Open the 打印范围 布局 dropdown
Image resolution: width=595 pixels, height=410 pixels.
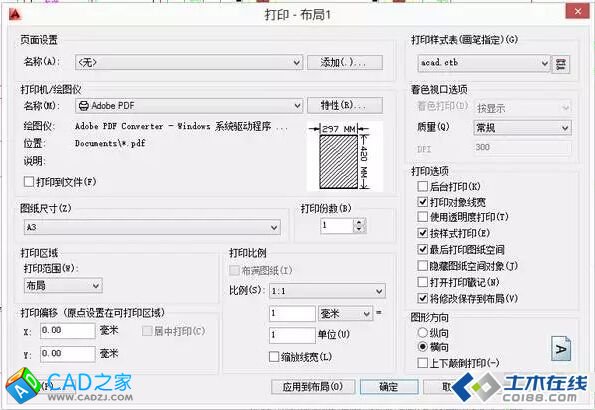pos(63,285)
